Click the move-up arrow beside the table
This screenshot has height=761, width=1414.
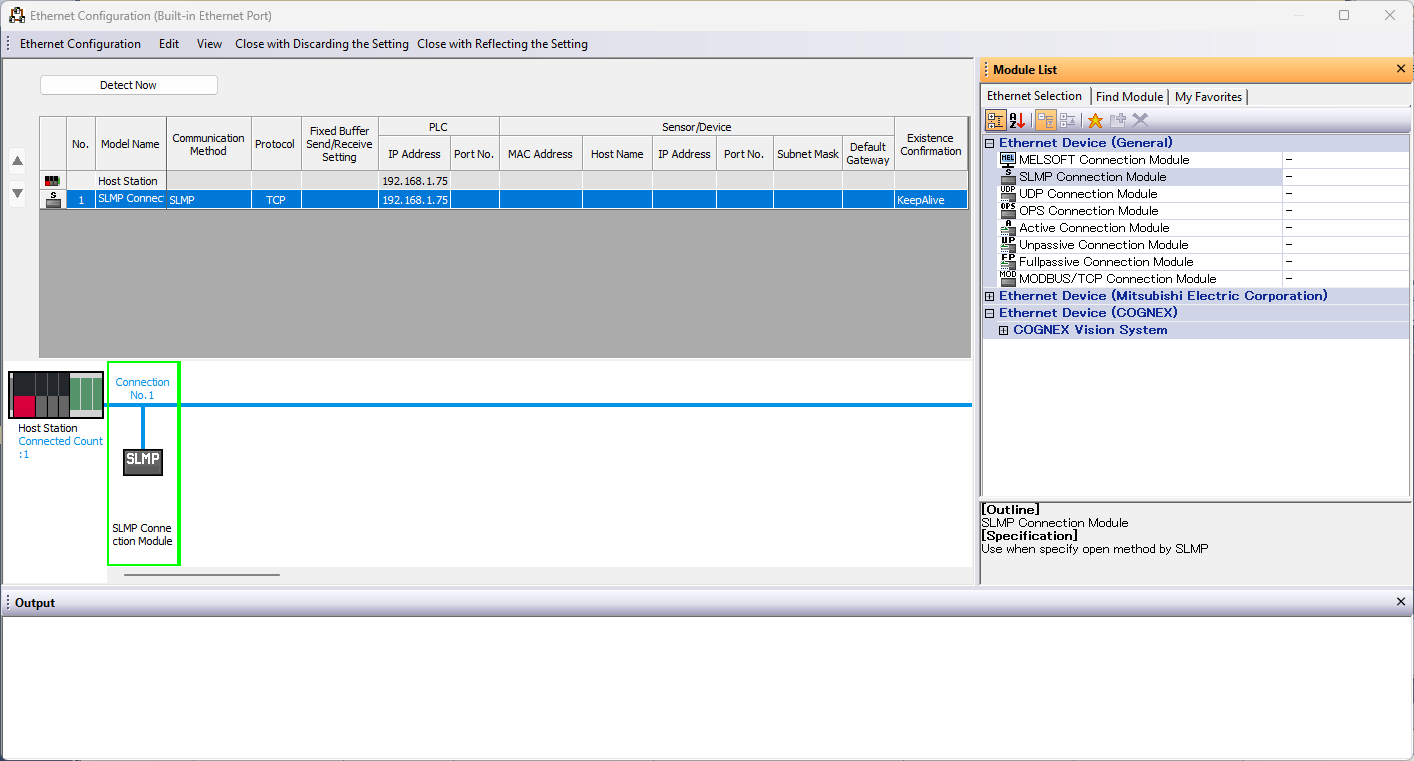[17, 161]
